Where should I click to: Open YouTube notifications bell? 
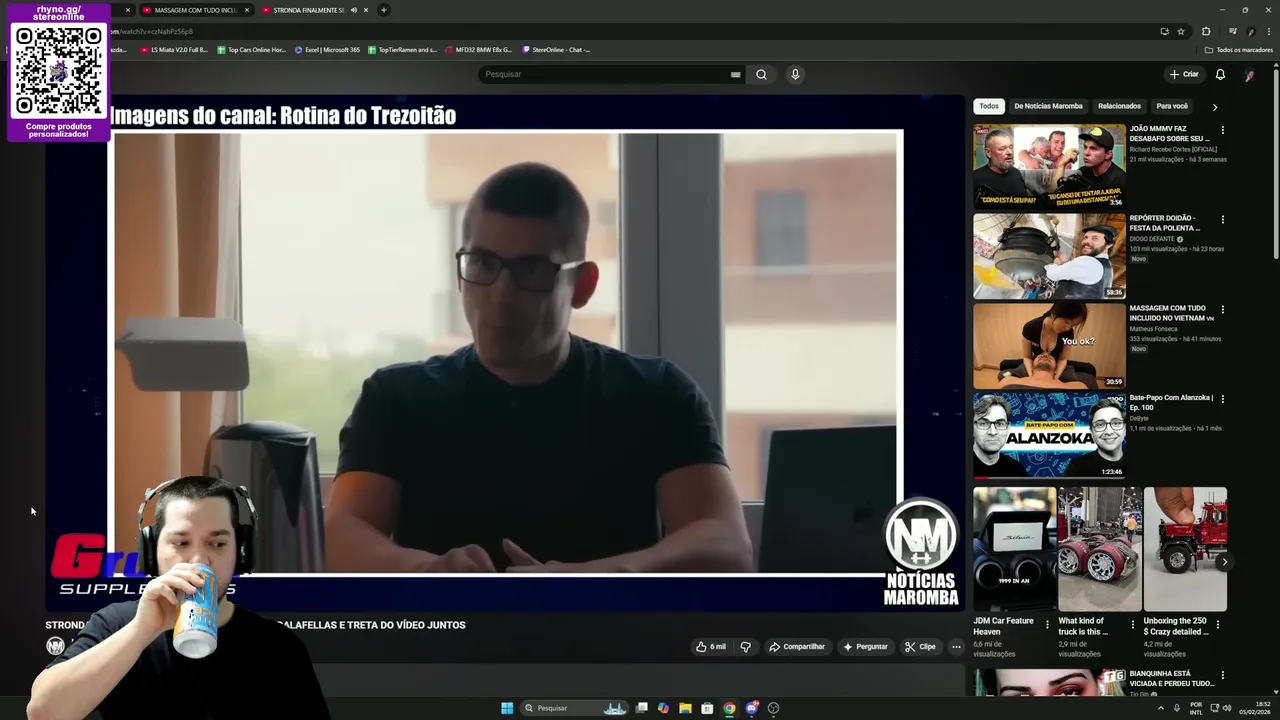tap(1220, 74)
